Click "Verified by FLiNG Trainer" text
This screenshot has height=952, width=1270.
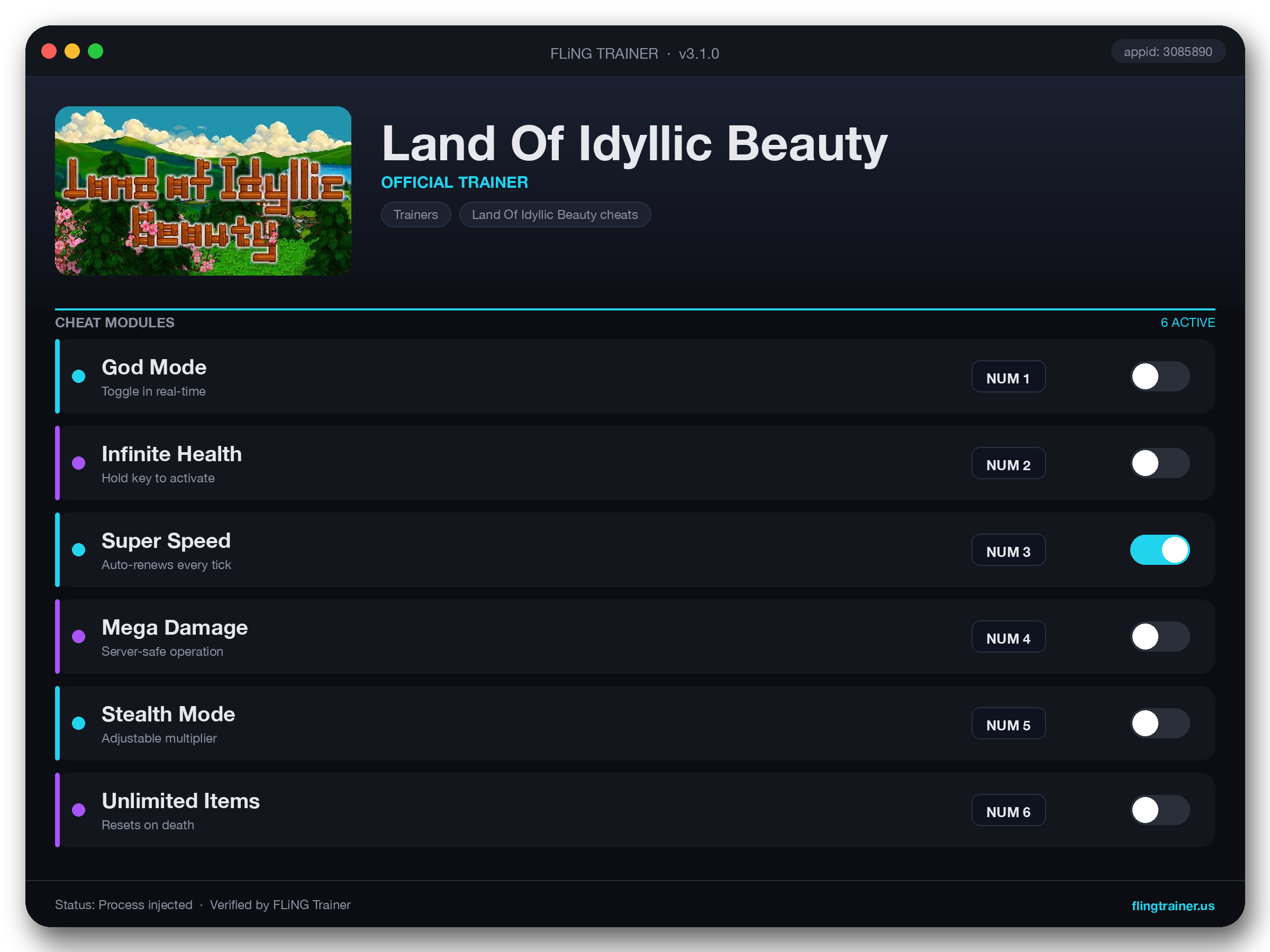tap(279, 904)
